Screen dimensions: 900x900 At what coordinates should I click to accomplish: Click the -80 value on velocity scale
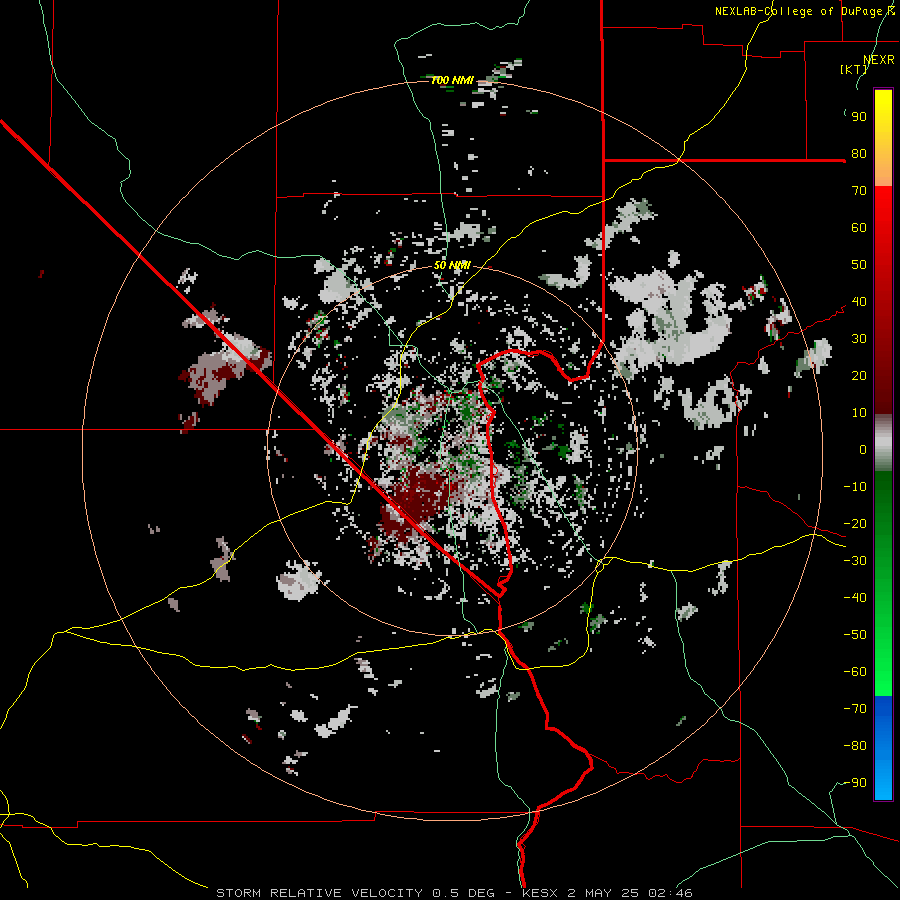click(x=855, y=746)
